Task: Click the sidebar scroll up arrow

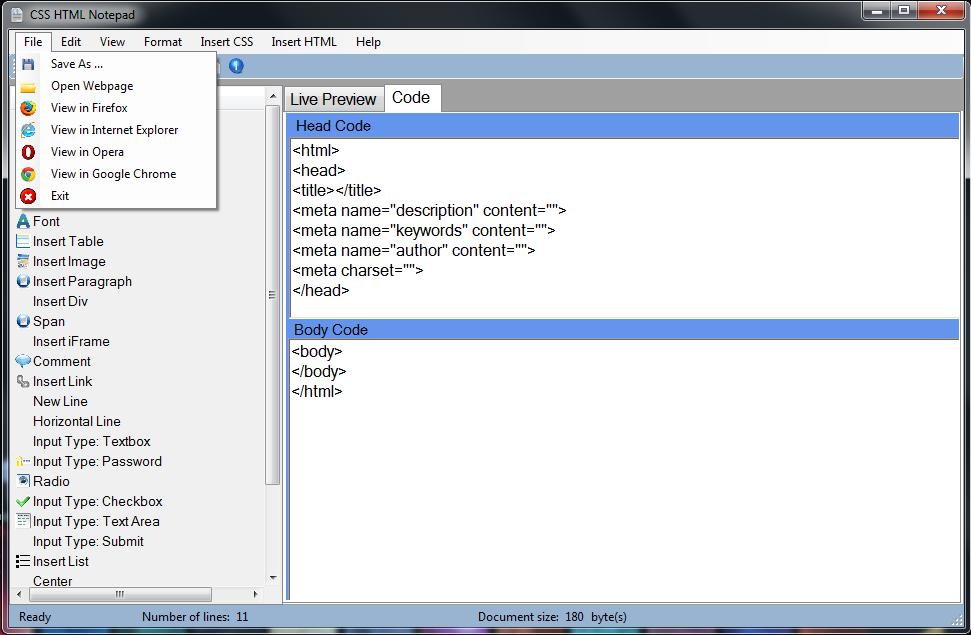Action: [x=273, y=96]
